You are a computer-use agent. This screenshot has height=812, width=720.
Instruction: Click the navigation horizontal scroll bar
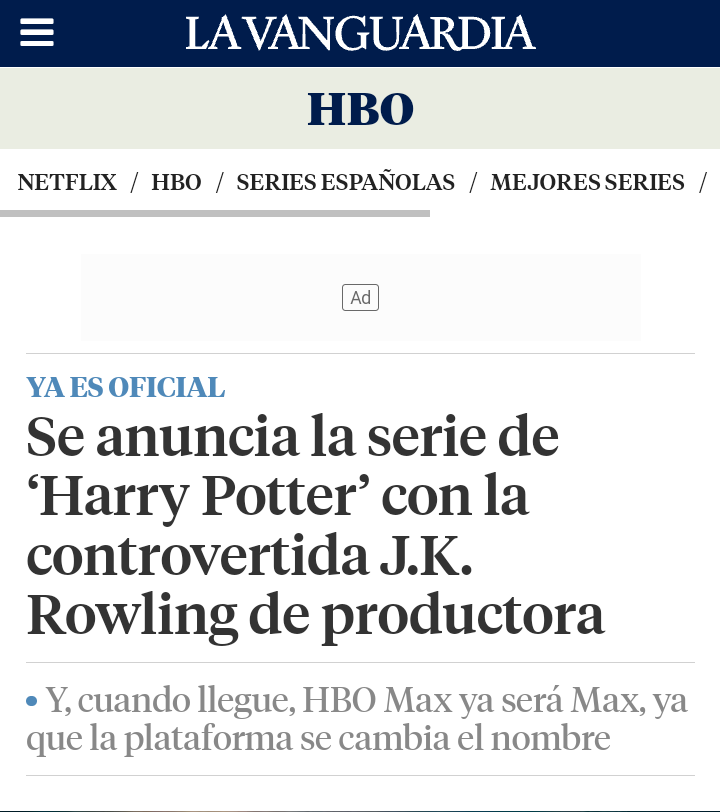(215, 213)
